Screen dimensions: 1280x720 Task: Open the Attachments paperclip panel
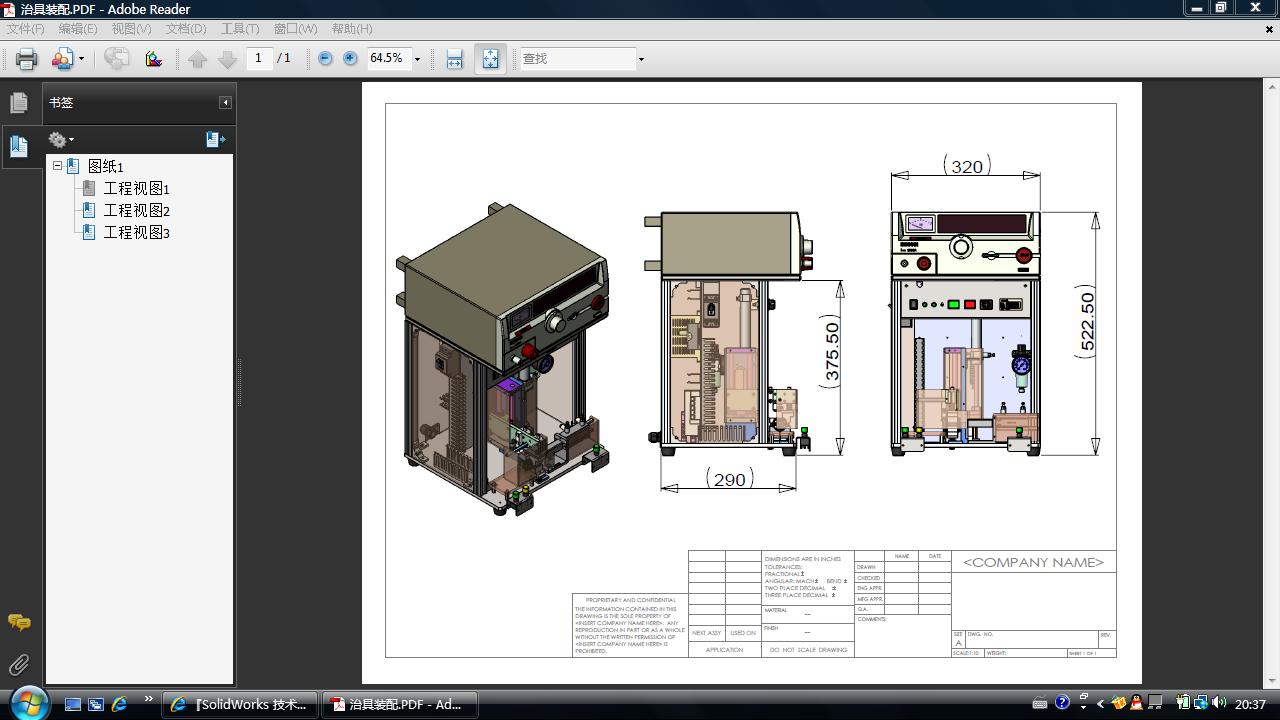click(x=18, y=665)
